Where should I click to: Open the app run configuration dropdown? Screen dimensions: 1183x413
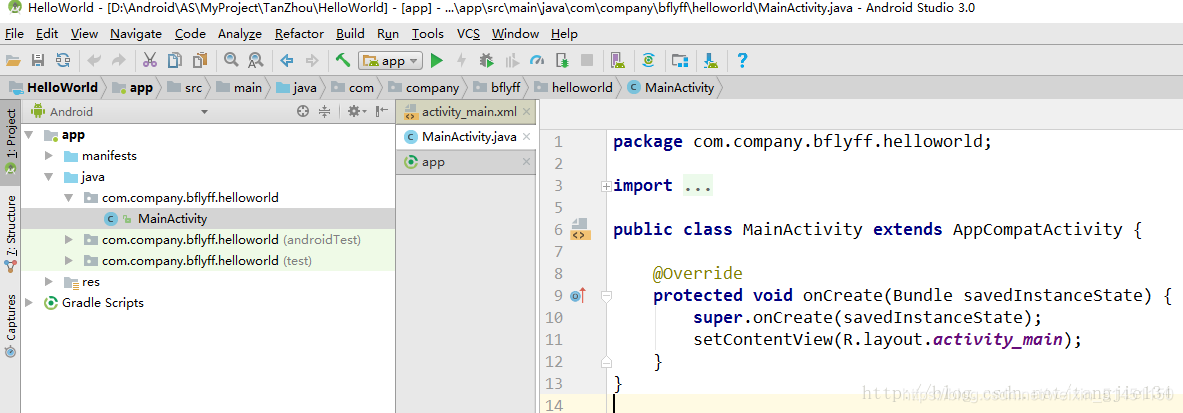click(x=392, y=61)
